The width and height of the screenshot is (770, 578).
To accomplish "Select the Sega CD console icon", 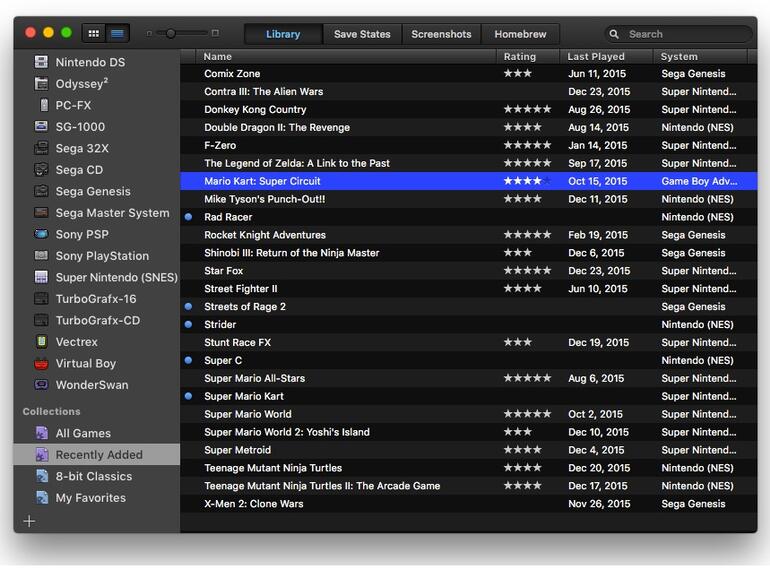I will coord(41,169).
